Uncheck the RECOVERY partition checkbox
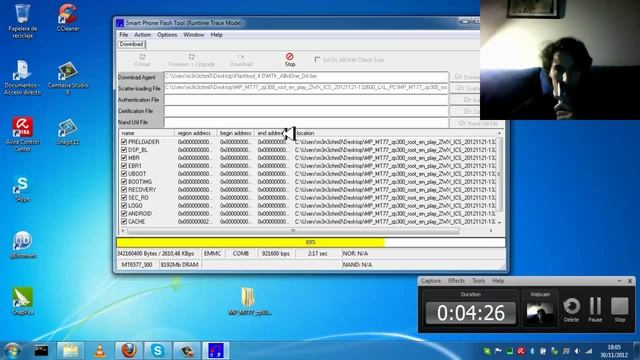640x360 pixels. coord(124,189)
